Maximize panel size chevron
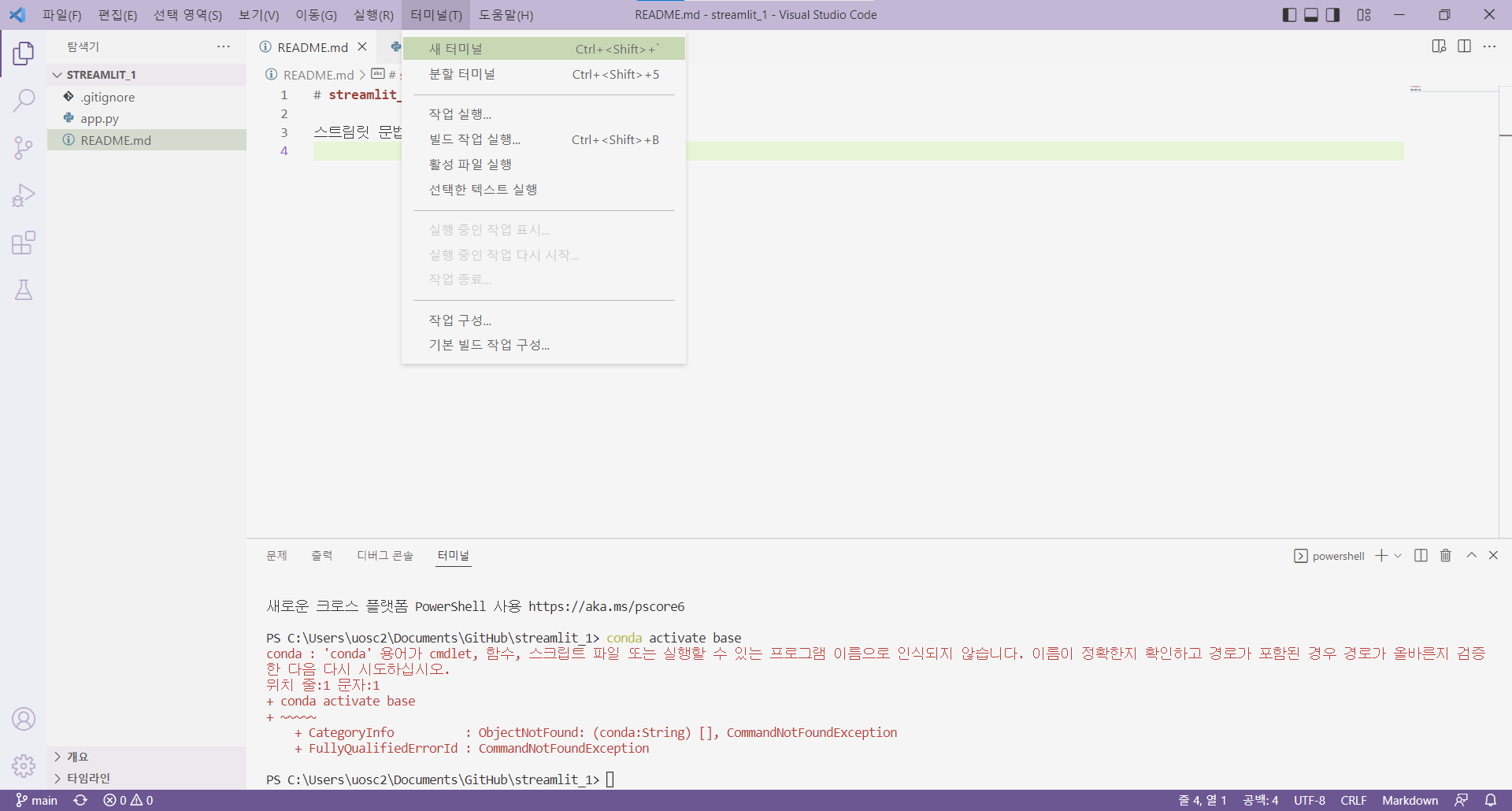 point(1471,556)
